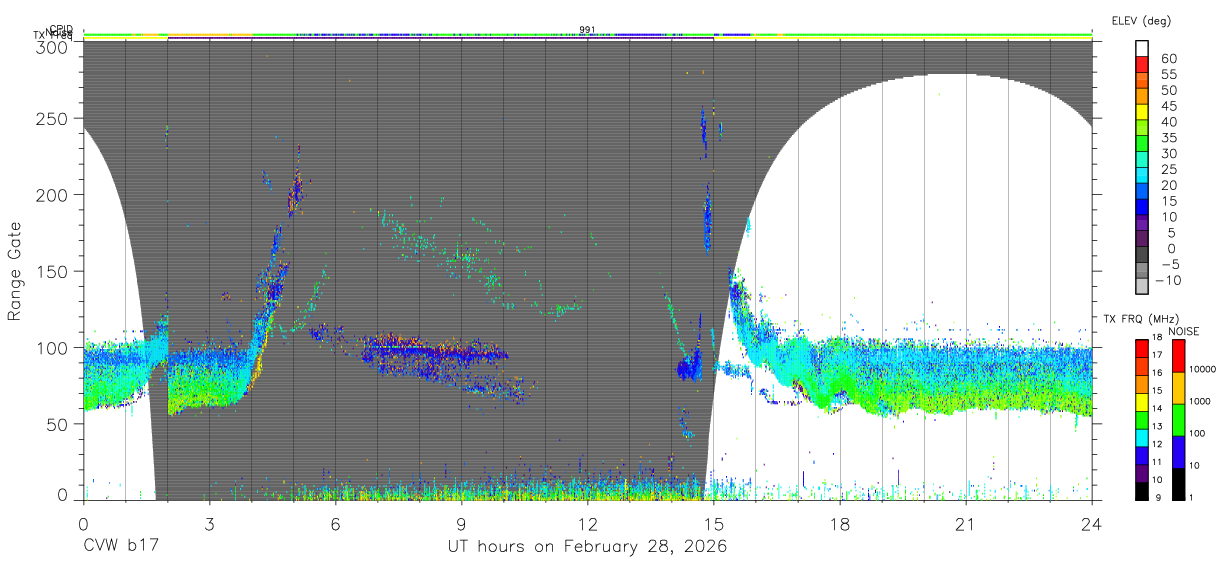
Task: Pick the yellow swatch in TX FRQ colorbar
Action: [x=1142, y=402]
